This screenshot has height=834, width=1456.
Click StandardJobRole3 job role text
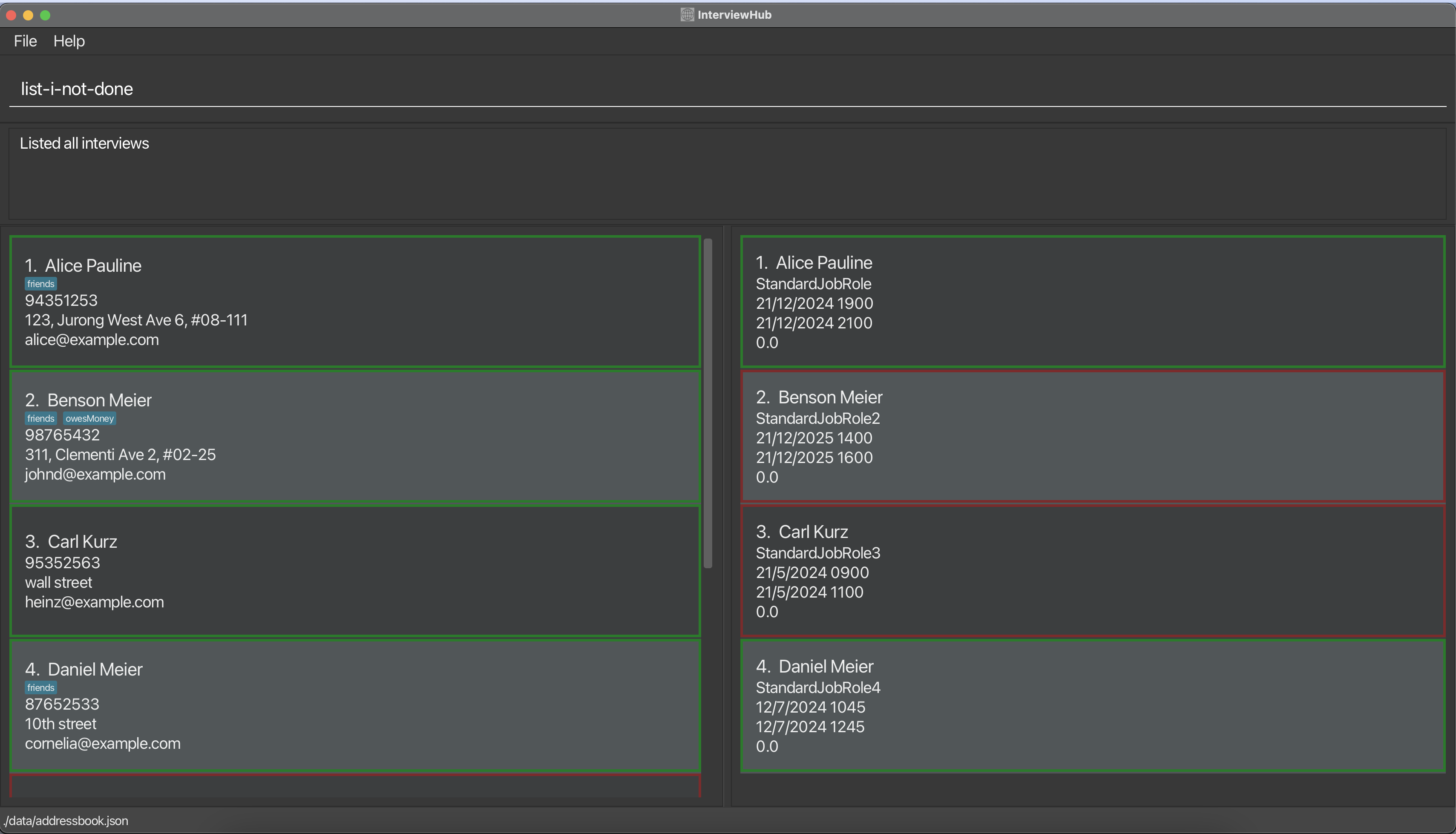click(818, 553)
